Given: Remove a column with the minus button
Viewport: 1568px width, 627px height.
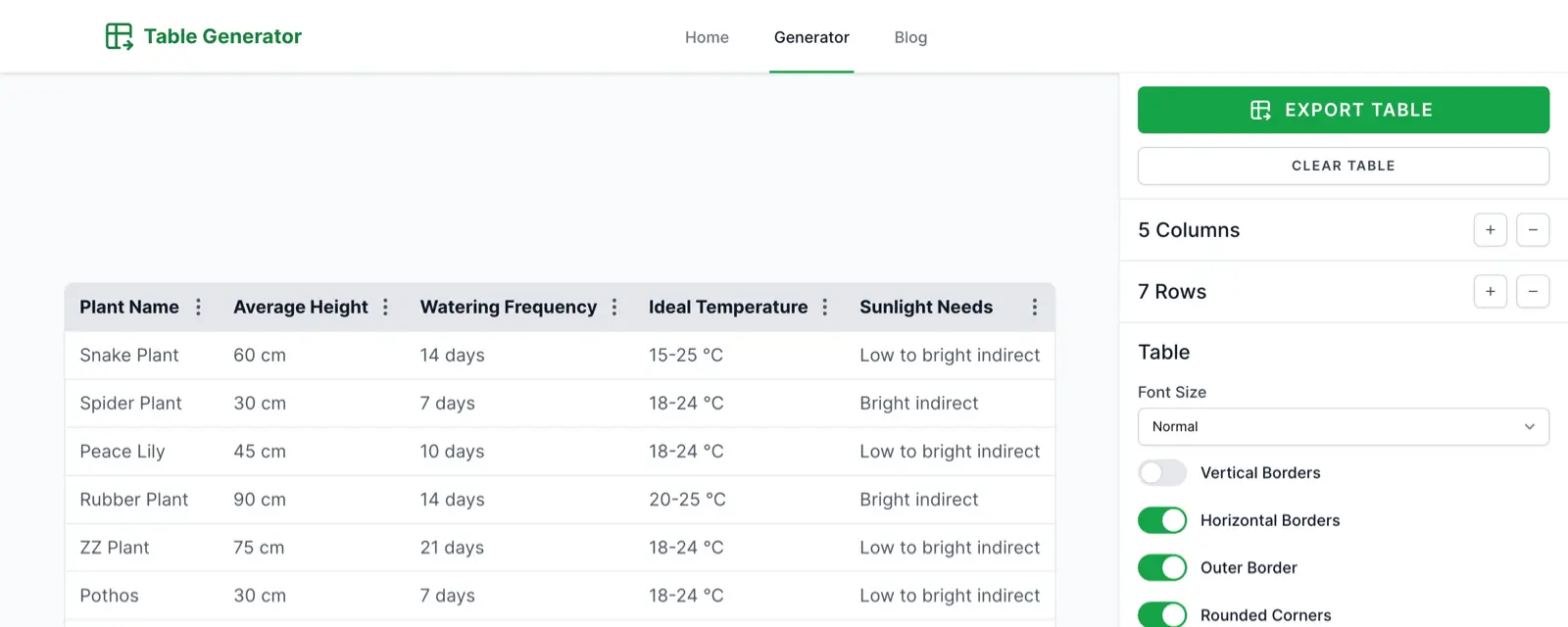Looking at the screenshot, I should click(x=1533, y=230).
